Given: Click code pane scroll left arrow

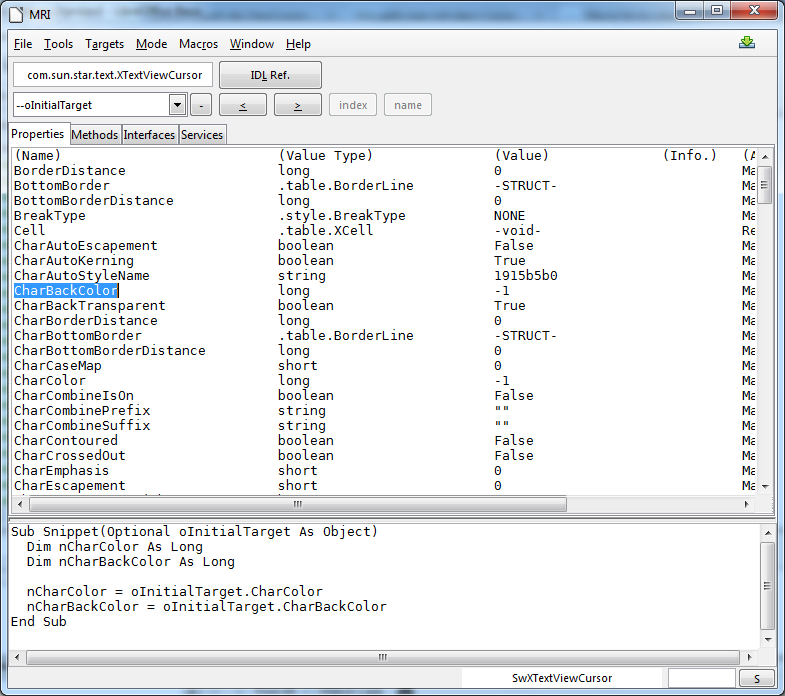Looking at the screenshot, I should [x=18, y=657].
